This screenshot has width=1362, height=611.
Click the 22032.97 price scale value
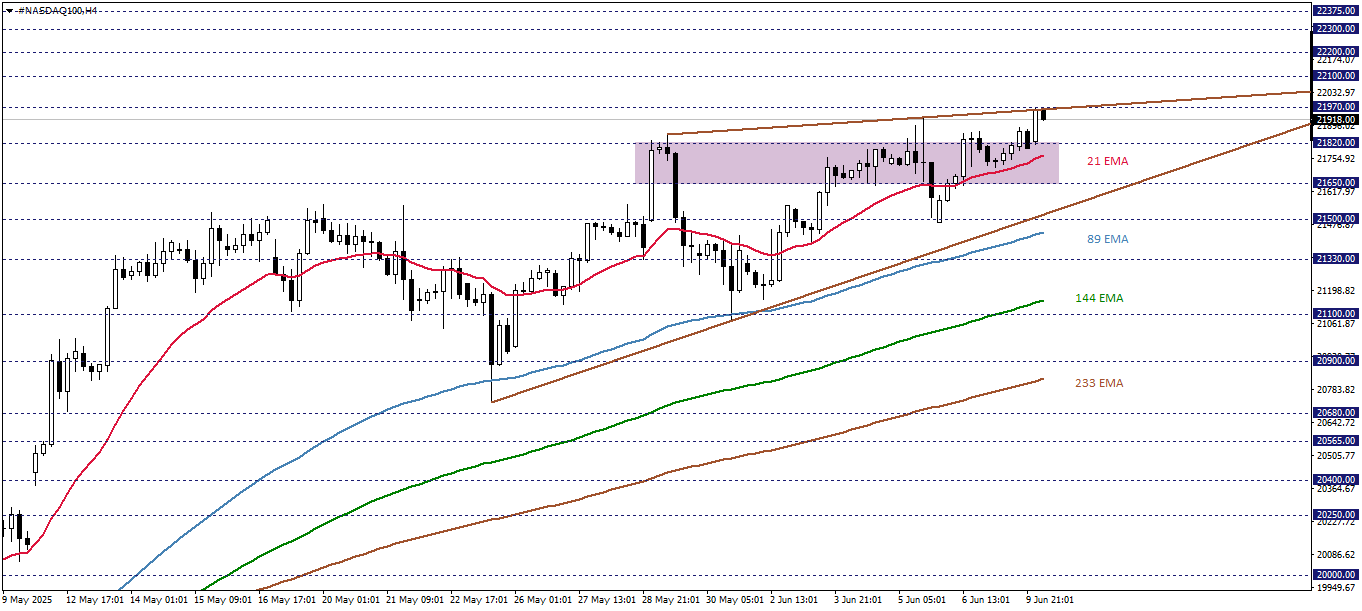1336,93
